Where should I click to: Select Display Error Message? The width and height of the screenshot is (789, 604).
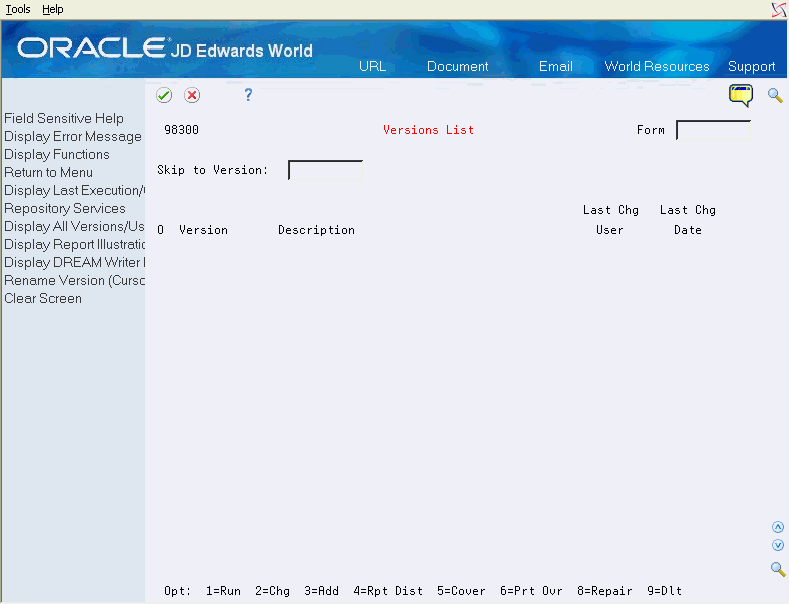pyautogui.click(x=73, y=136)
